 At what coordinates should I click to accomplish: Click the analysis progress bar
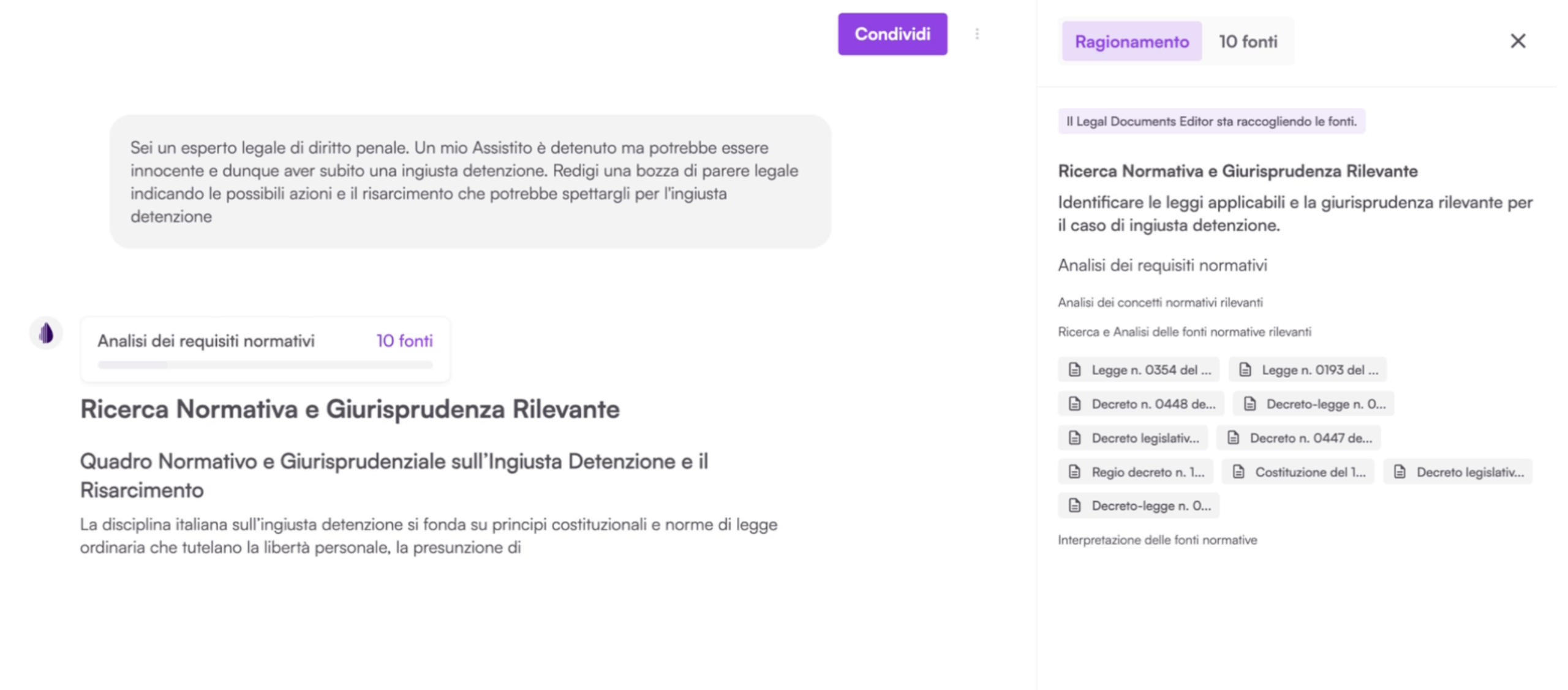[265, 365]
